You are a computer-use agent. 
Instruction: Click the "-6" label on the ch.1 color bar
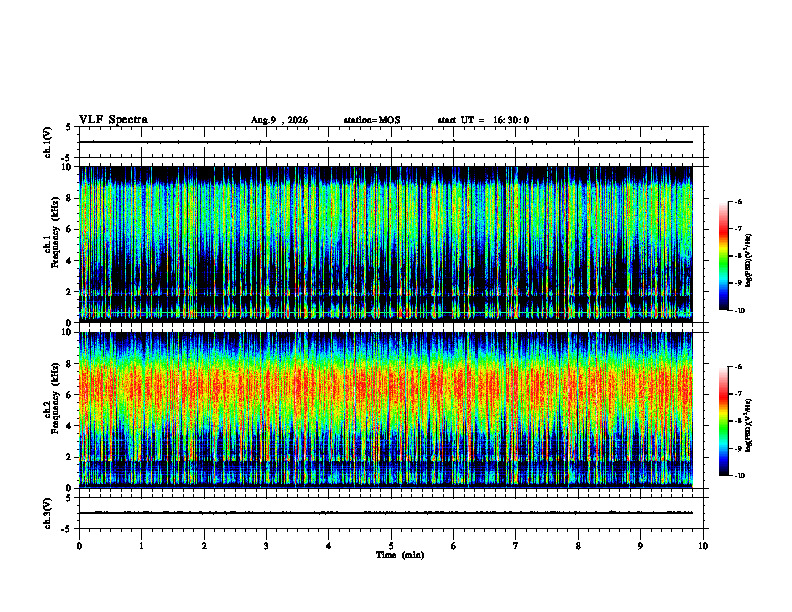pos(738,201)
